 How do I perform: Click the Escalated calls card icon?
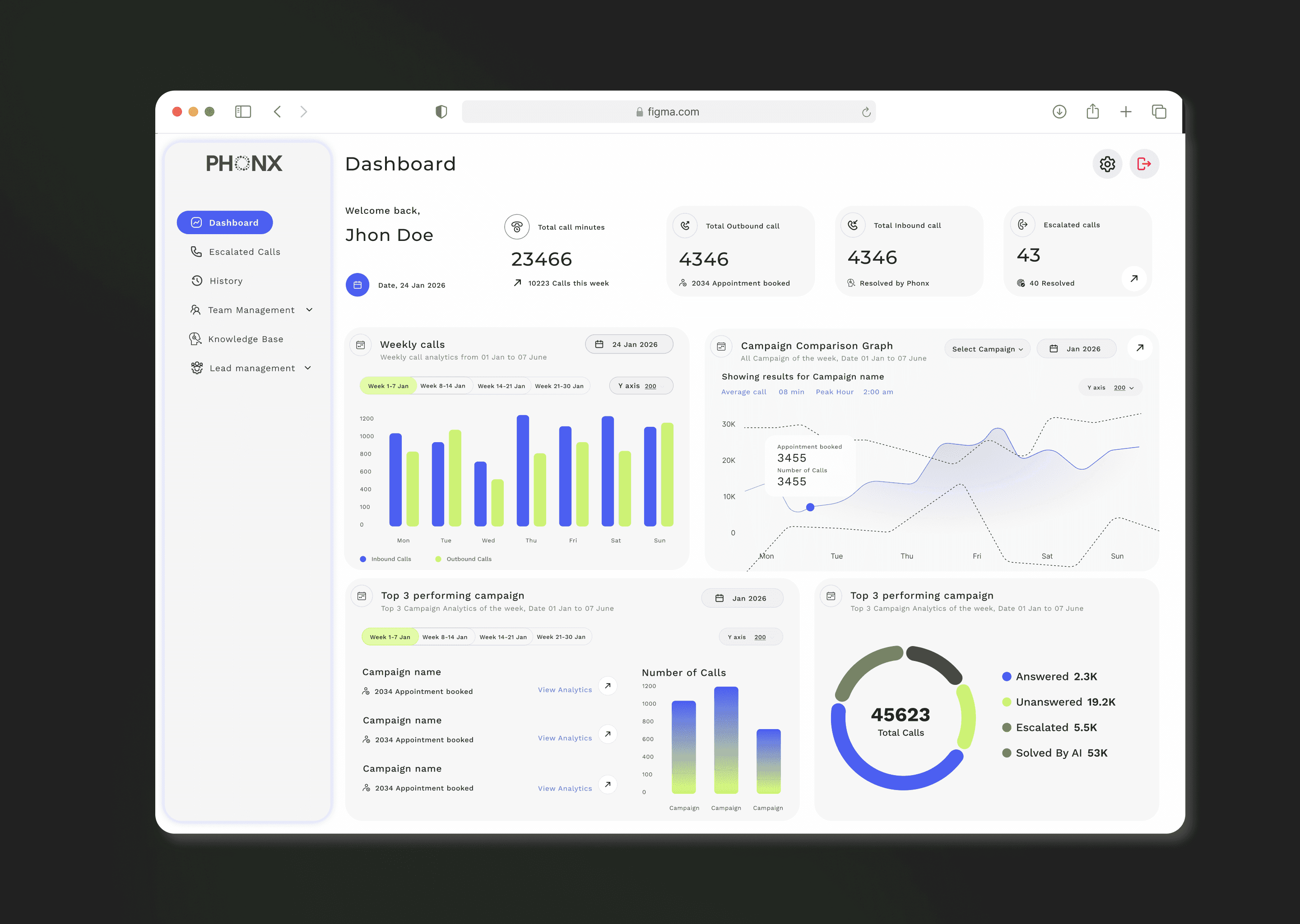(x=1022, y=224)
